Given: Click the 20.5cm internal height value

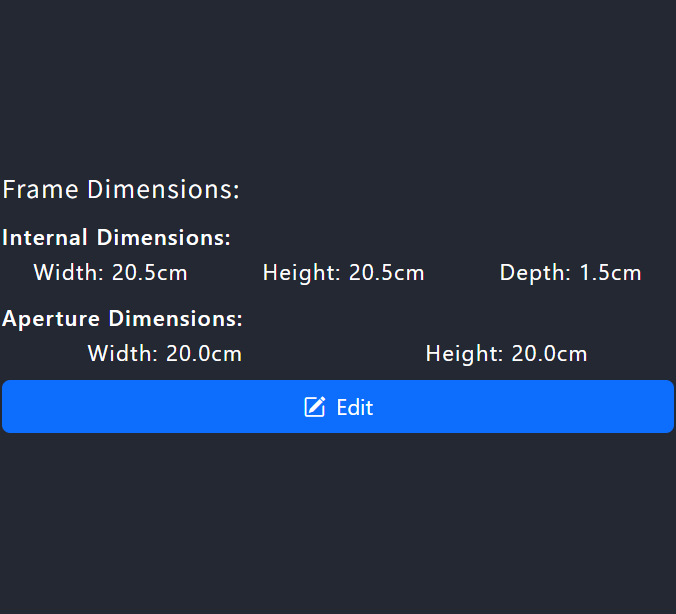Looking at the screenshot, I should click(x=386, y=272).
